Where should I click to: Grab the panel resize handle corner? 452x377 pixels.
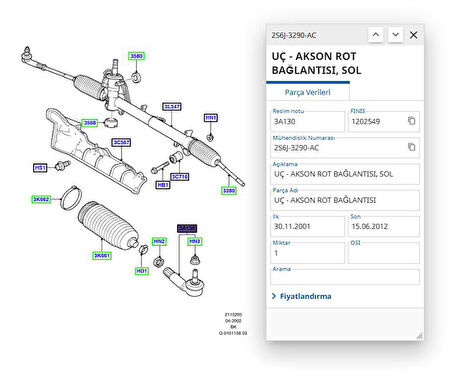(419, 336)
